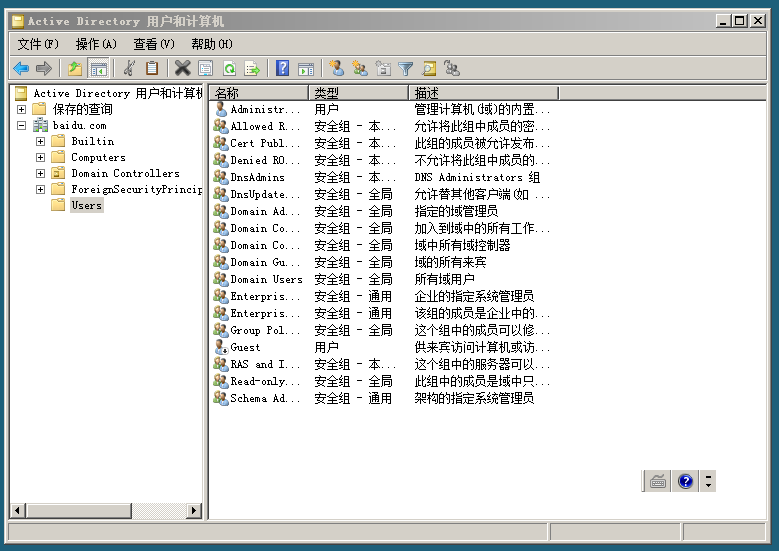
Task: Sort by the 类型 column header
Action: (358, 93)
